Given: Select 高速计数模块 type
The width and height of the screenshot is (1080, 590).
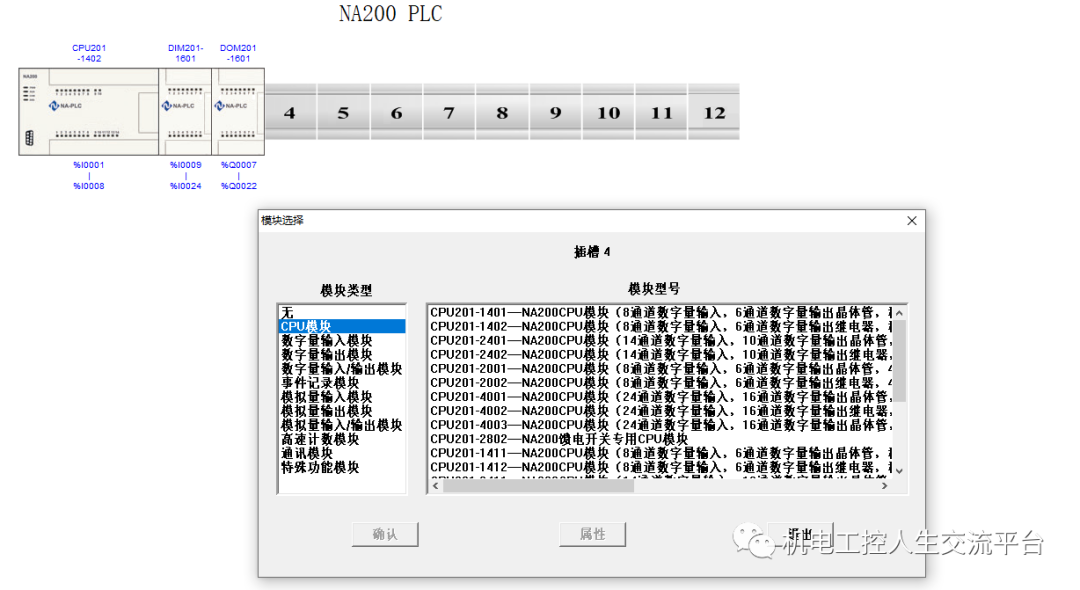Looking at the screenshot, I should (342, 439).
